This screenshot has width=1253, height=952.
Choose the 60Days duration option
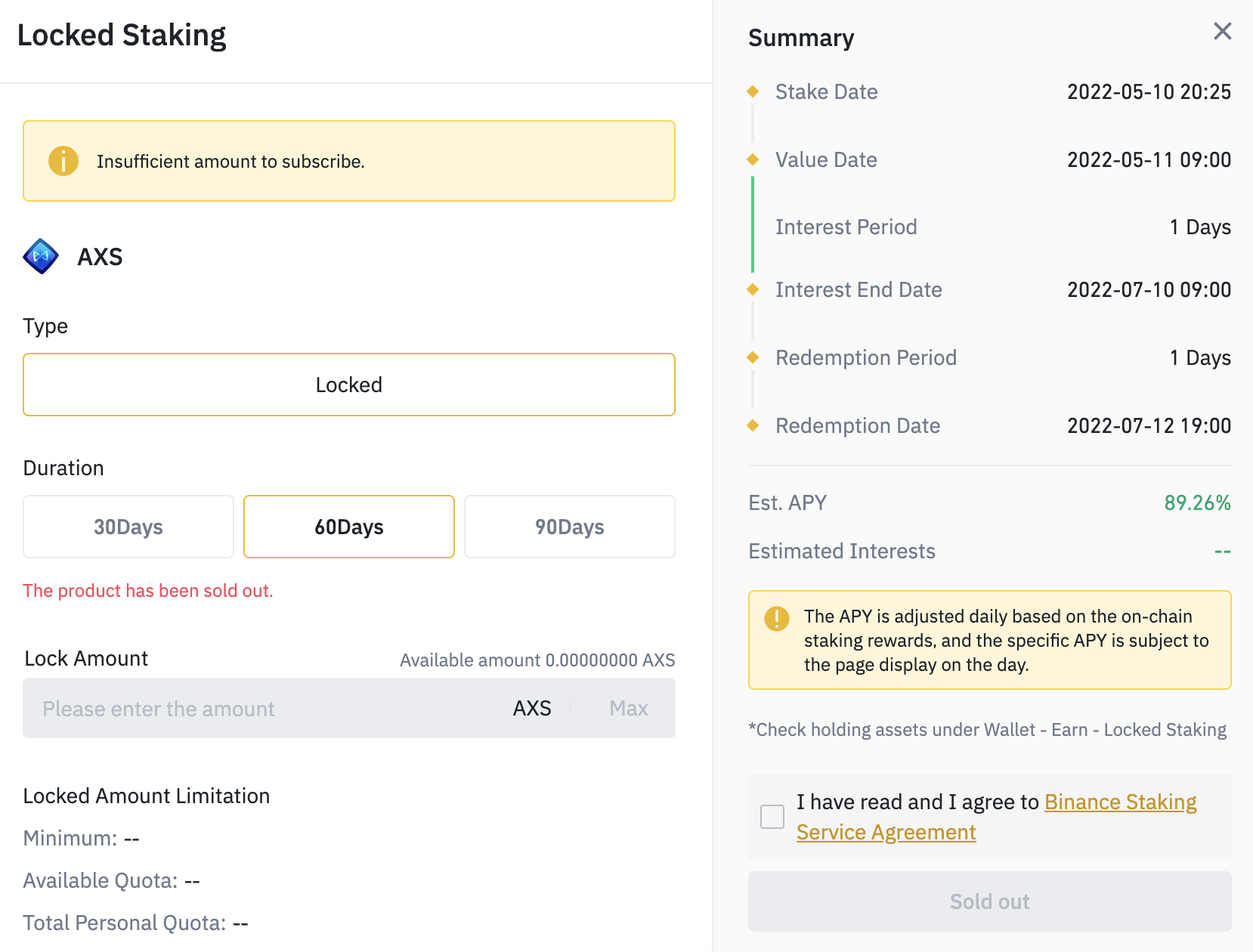349,527
